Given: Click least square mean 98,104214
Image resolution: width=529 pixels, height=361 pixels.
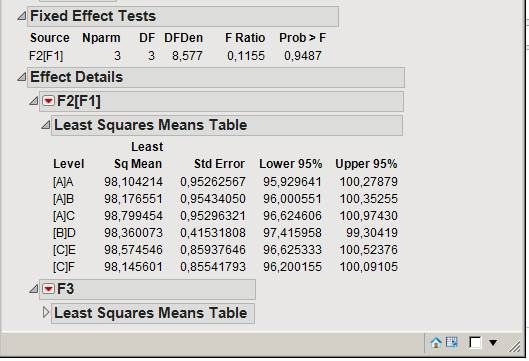Looking at the screenshot, I should click(x=133, y=182).
